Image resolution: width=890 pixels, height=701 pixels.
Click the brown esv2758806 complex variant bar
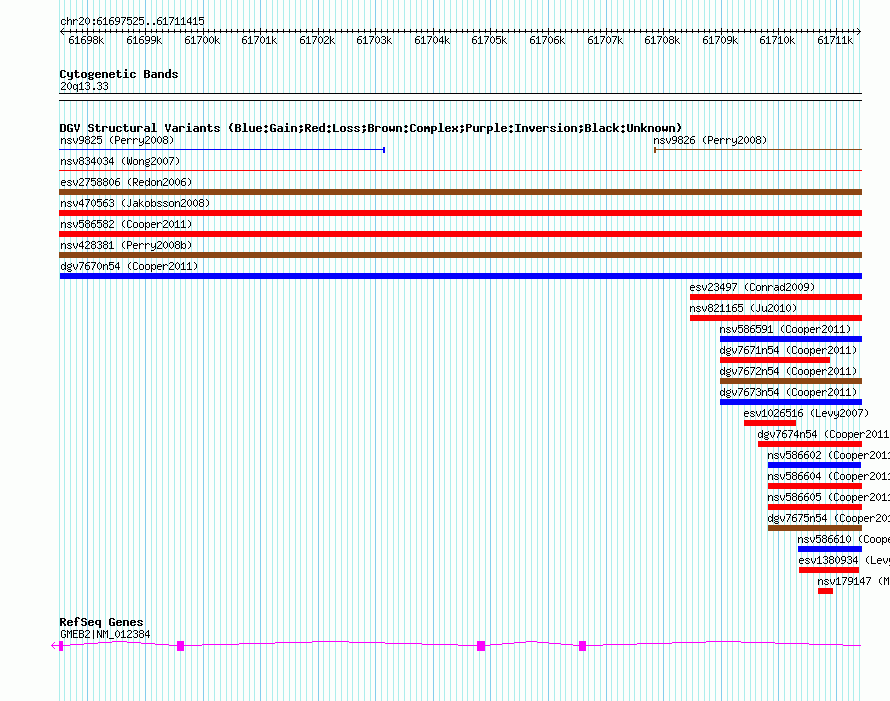coord(460,192)
